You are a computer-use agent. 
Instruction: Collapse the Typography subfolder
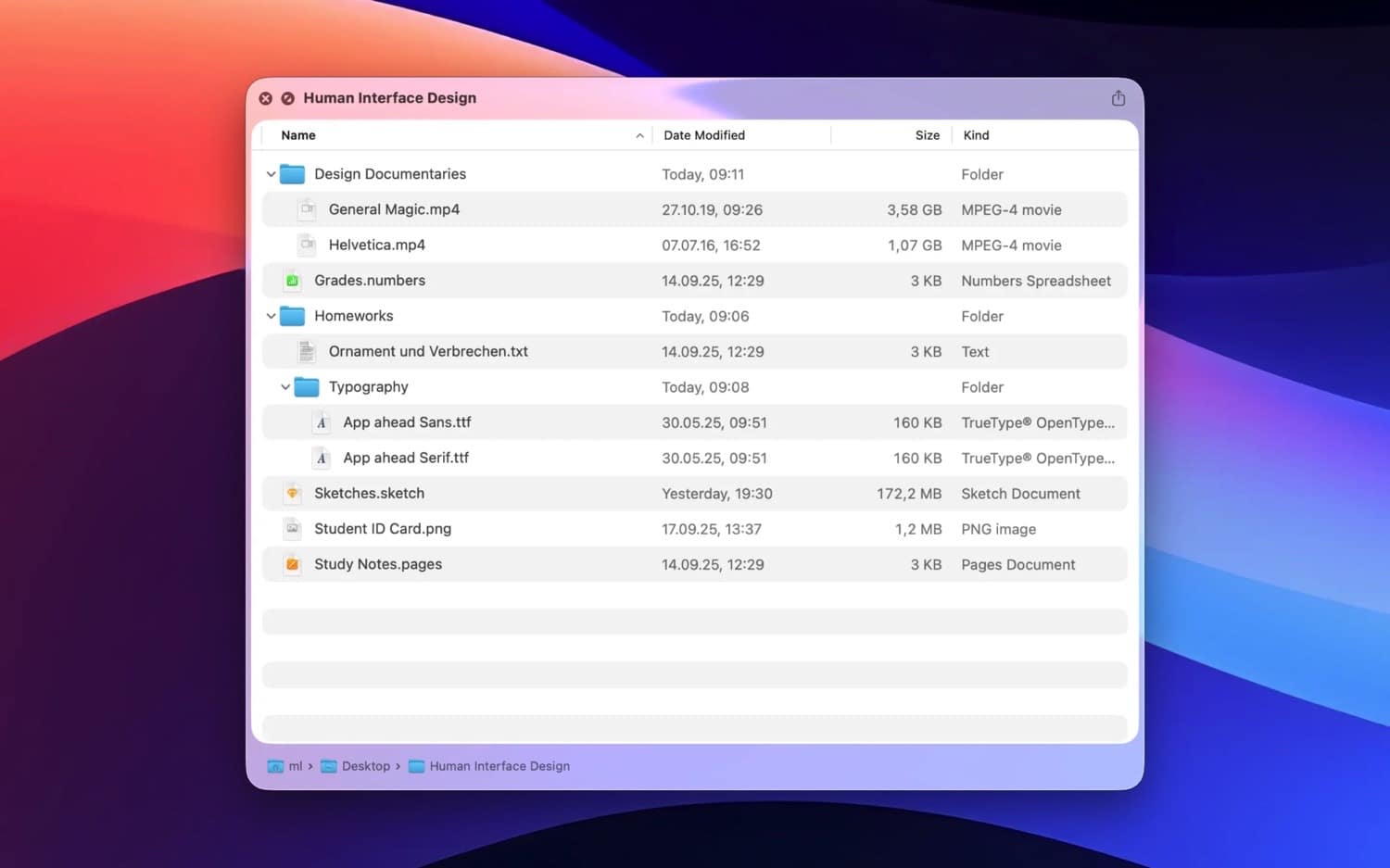pyautogui.click(x=285, y=387)
